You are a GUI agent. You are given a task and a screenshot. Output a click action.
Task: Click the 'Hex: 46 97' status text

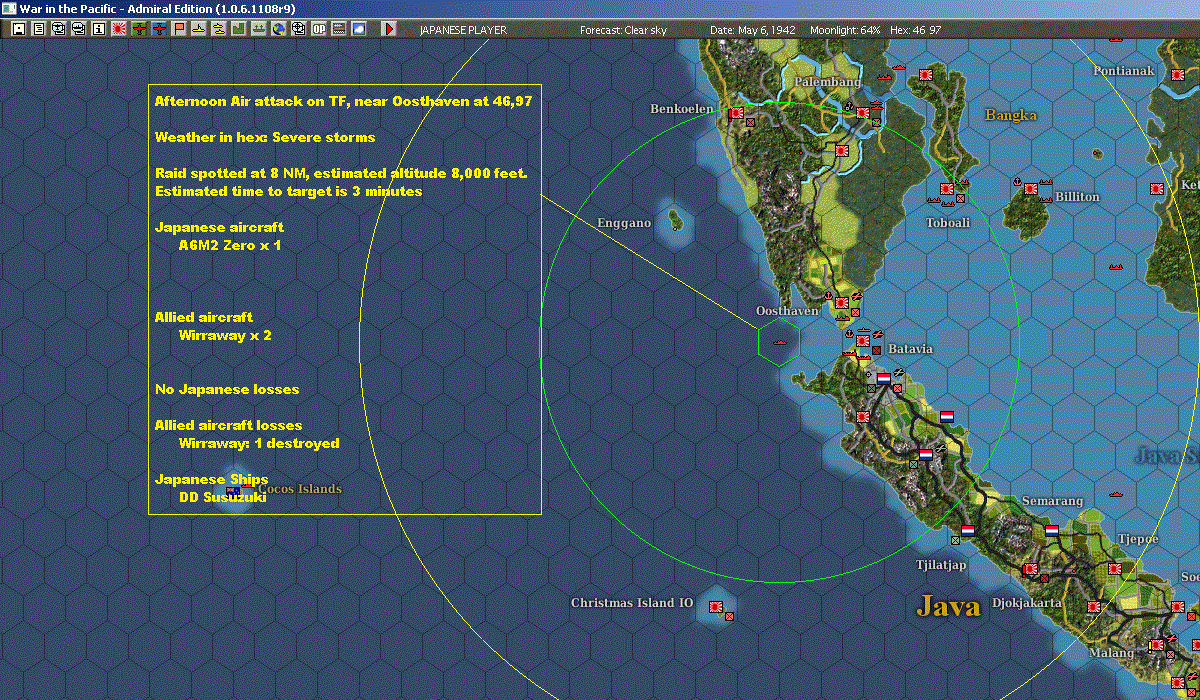915,30
